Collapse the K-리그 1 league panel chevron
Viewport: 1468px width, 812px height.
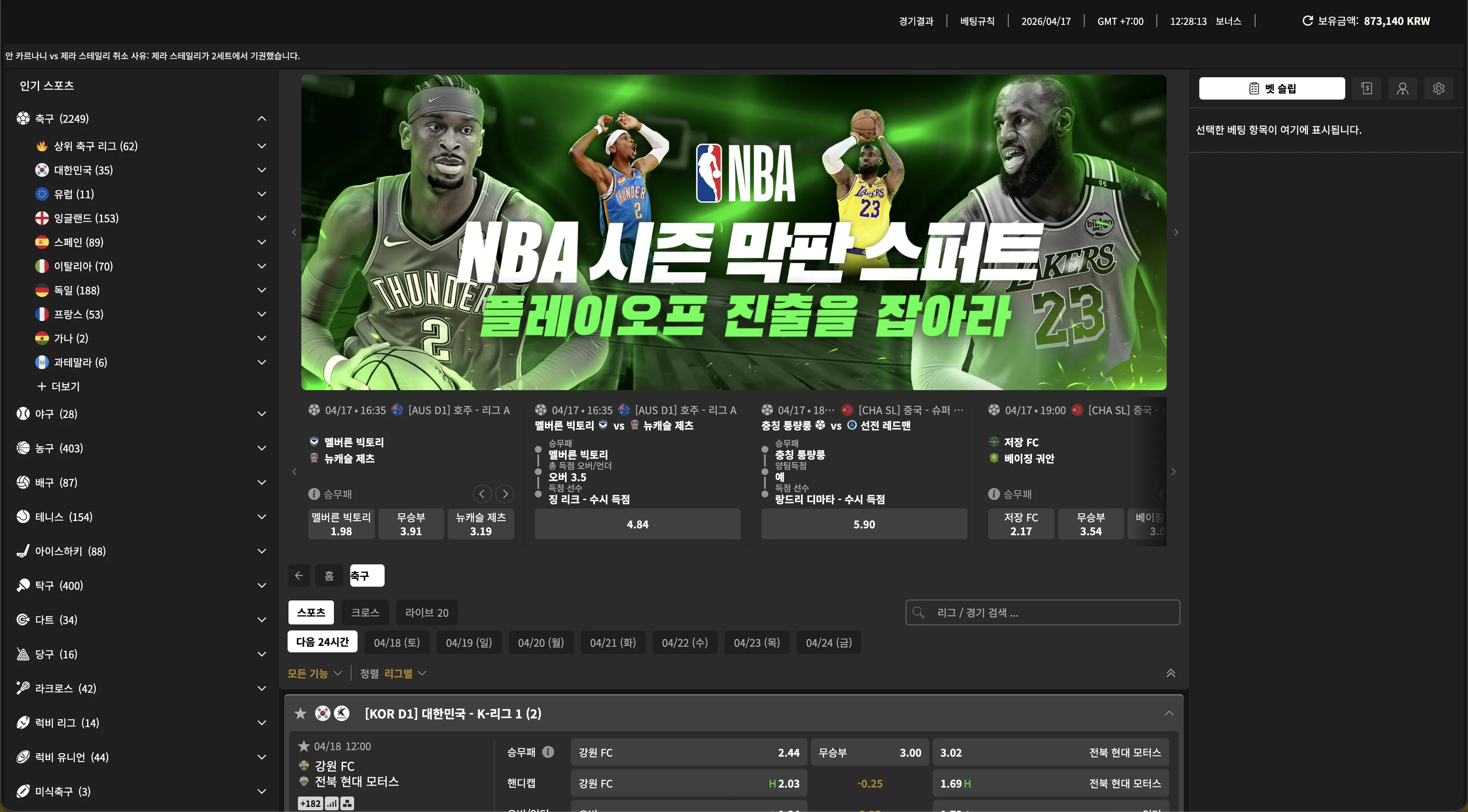click(1169, 713)
